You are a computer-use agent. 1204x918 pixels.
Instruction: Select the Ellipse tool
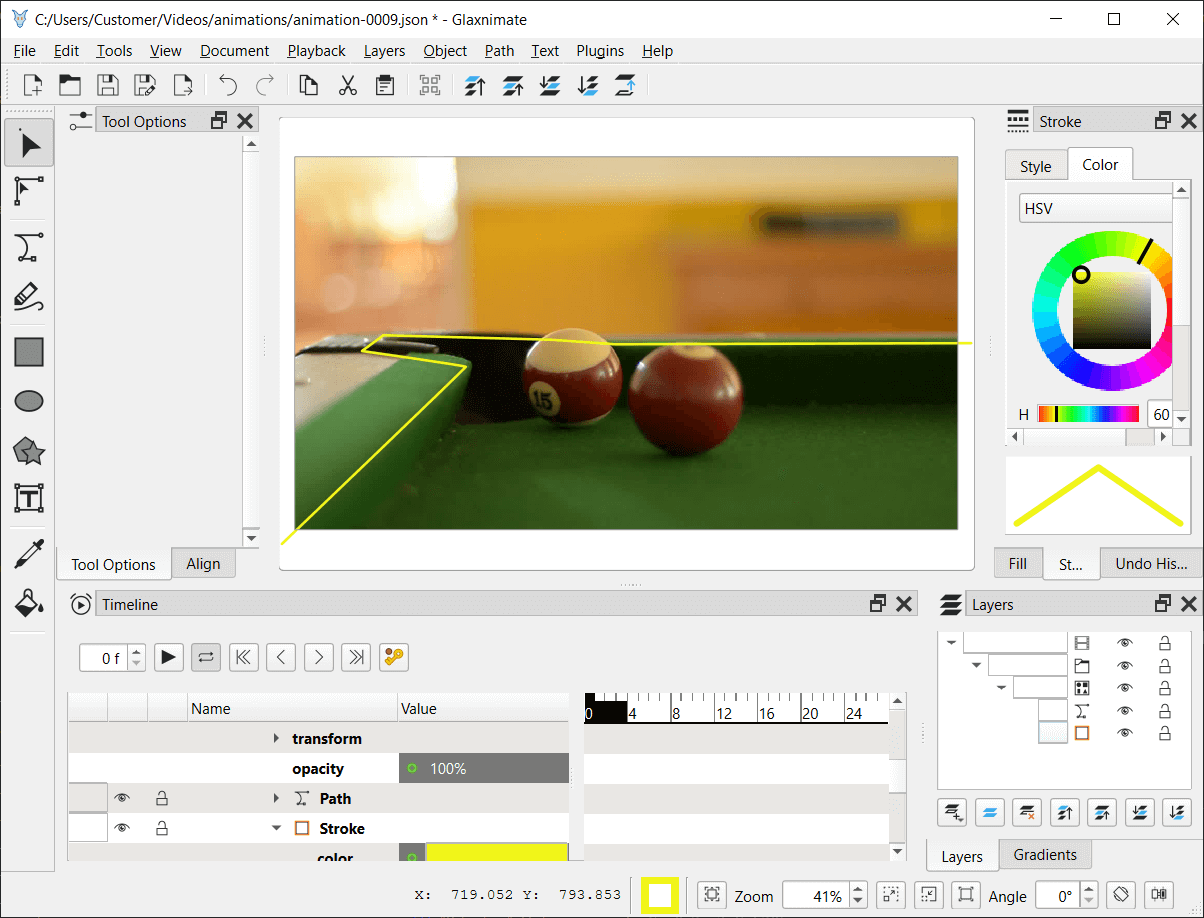pyautogui.click(x=28, y=400)
